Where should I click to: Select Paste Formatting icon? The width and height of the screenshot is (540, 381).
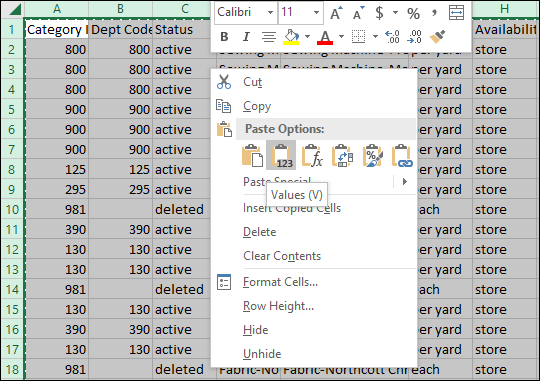pyautogui.click(x=372, y=155)
